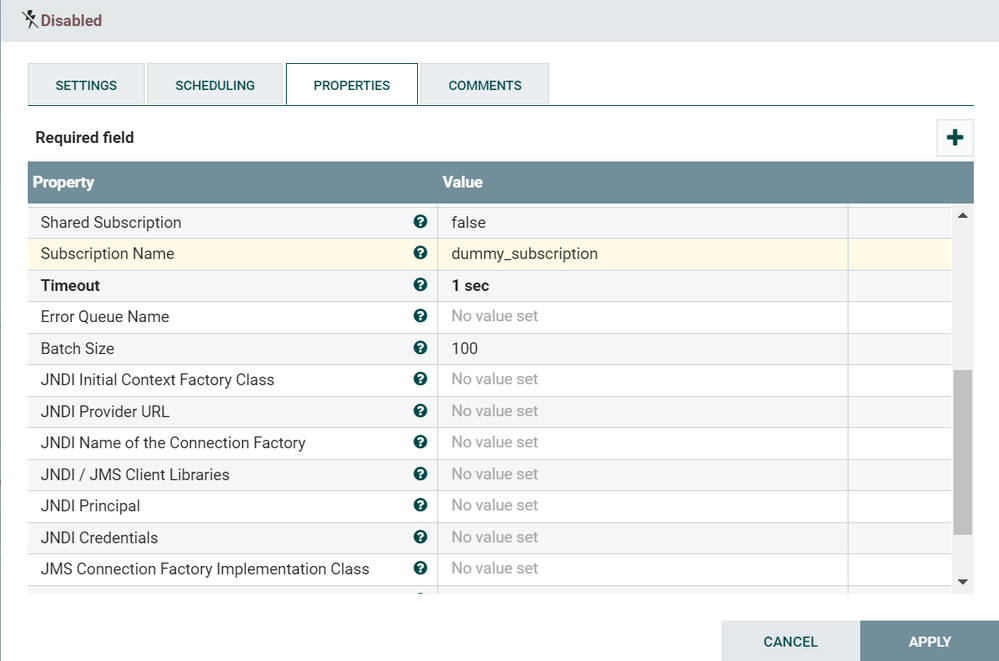Add a new property with plus button
The width and height of the screenshot is (999, 661).
[x=954, y=138]
